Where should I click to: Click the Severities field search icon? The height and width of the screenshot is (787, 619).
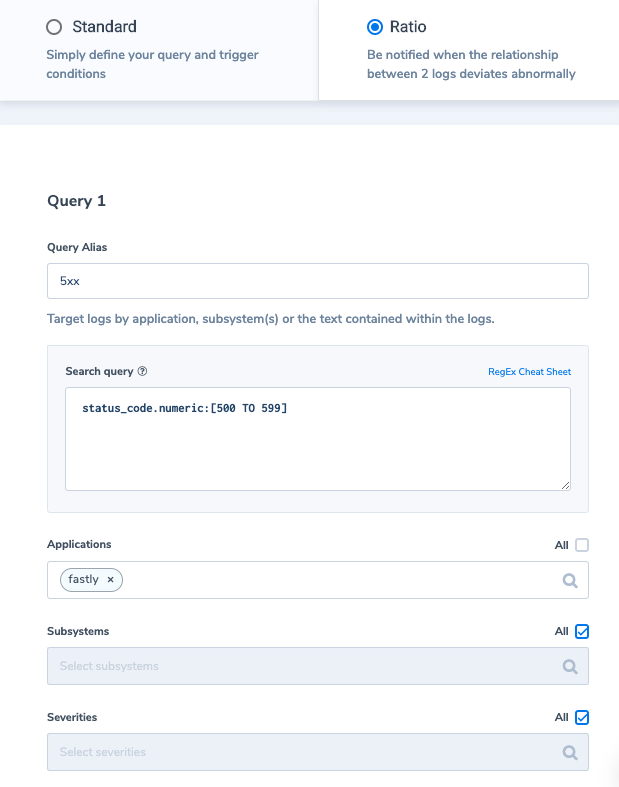[x=570, y=752]
